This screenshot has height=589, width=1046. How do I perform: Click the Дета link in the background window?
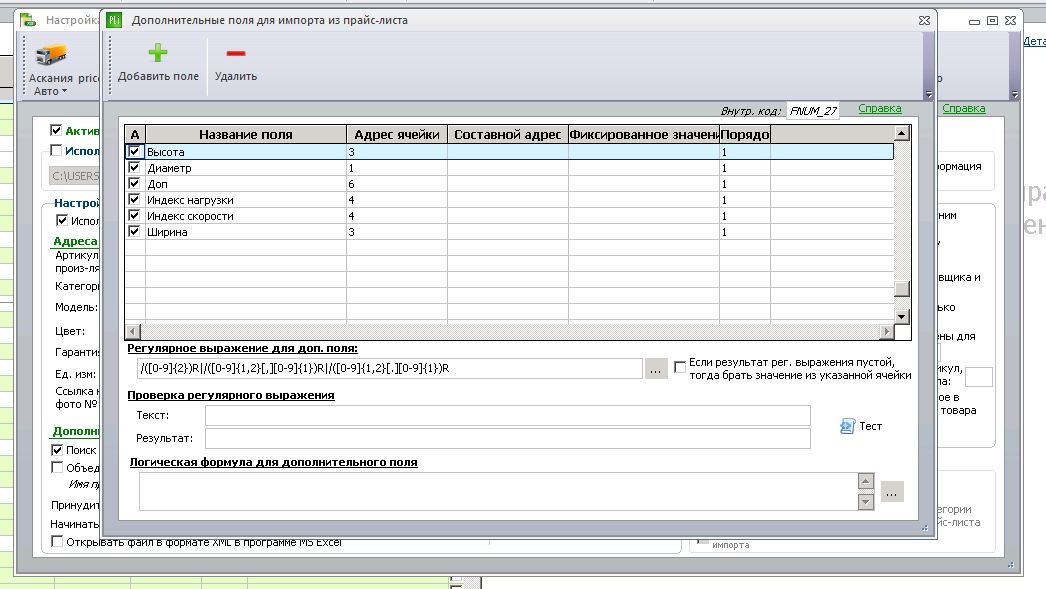1034,41
